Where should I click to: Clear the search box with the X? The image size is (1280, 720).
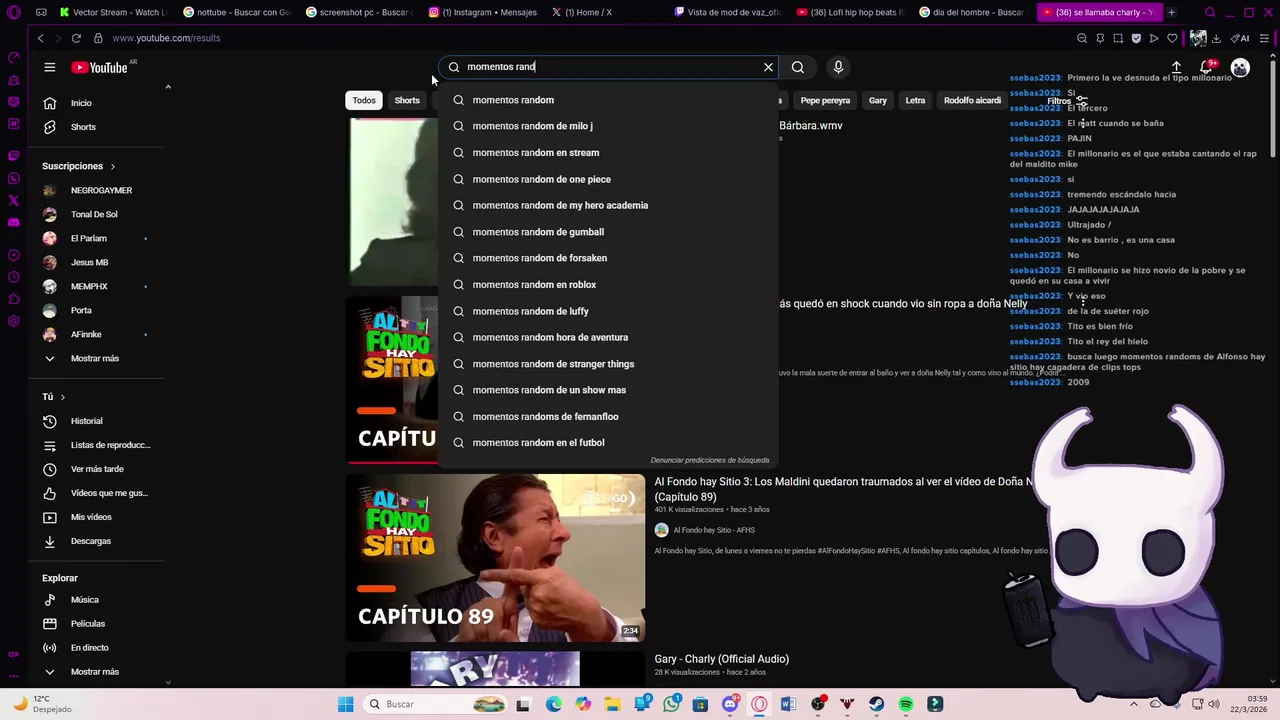(768, 67)
